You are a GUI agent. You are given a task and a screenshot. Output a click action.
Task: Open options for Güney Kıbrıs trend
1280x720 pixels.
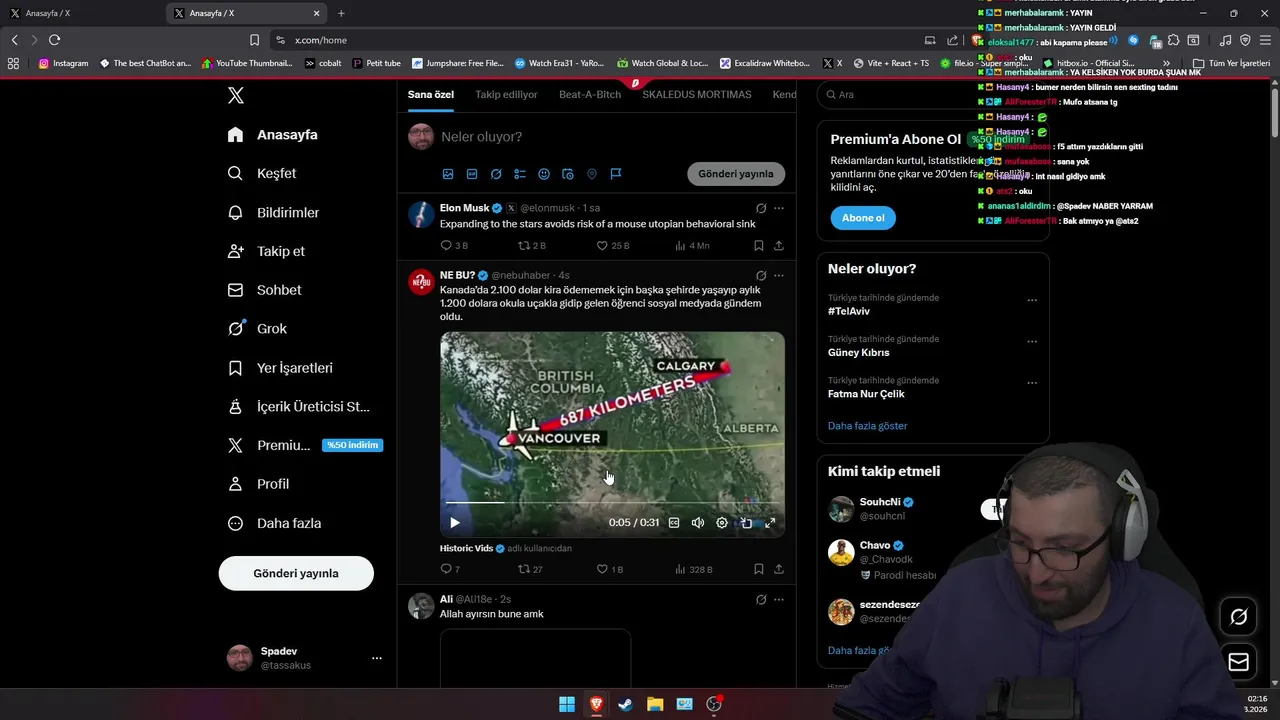[x=1032, y=341]
